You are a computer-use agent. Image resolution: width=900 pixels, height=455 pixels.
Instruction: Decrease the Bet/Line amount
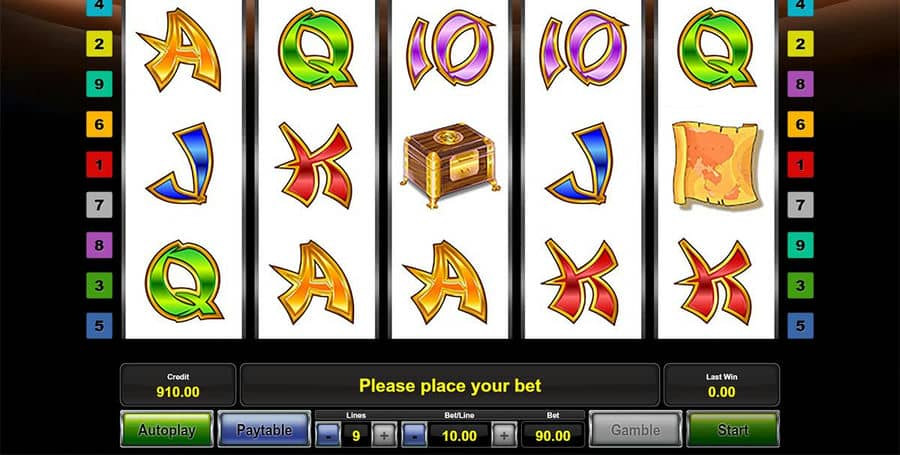point(414,435)
